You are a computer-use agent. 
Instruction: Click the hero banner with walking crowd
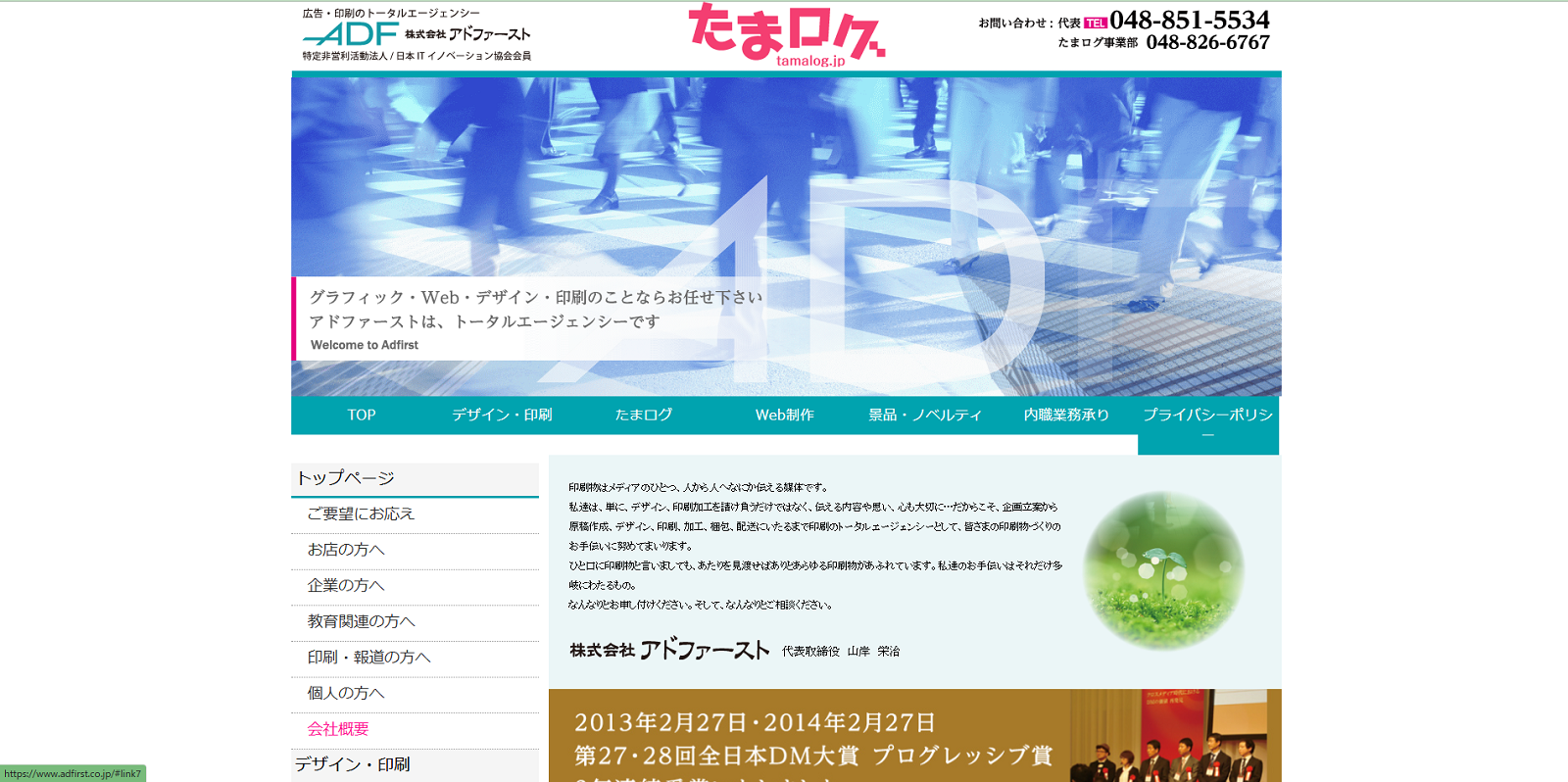[786, 236]
